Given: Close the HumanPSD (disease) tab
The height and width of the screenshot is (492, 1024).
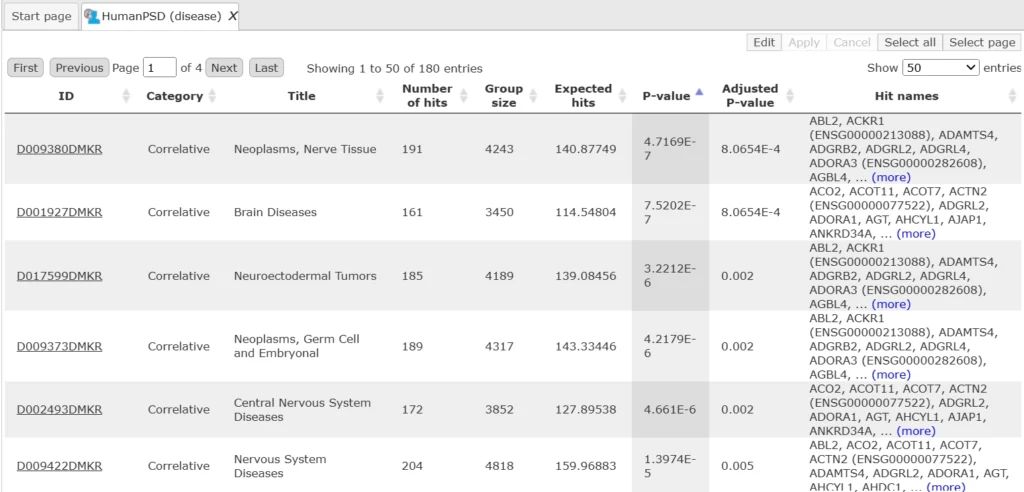Looking at the screenshot, I should [233, 16].
